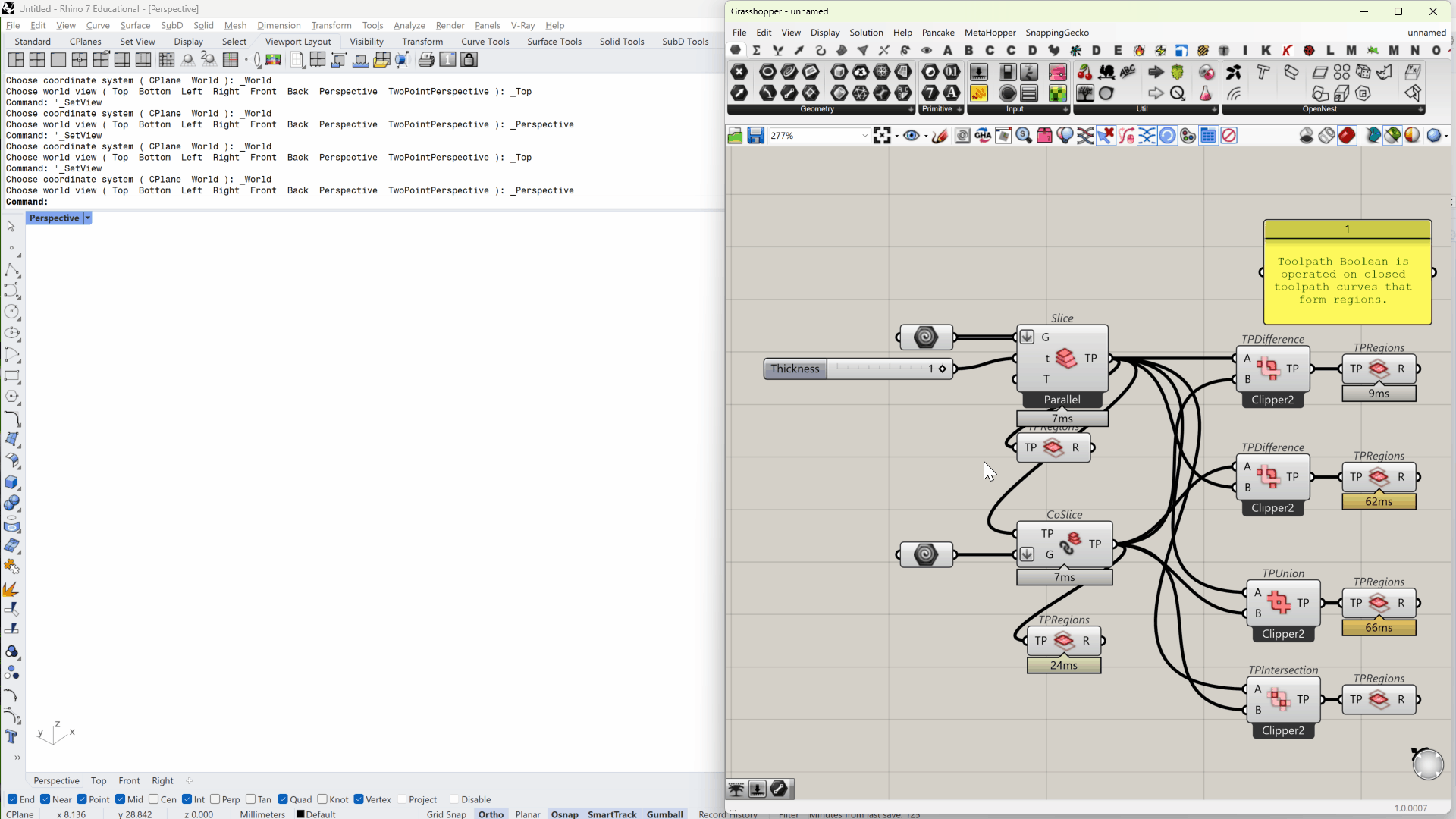The image size is (1456, 819).
Task: Switch to the Front viewport tab
Action: tap(129, 780)
